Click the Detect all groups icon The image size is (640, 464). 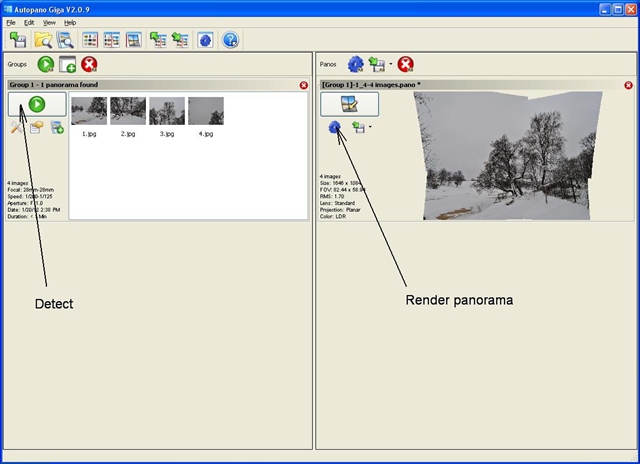45,64
